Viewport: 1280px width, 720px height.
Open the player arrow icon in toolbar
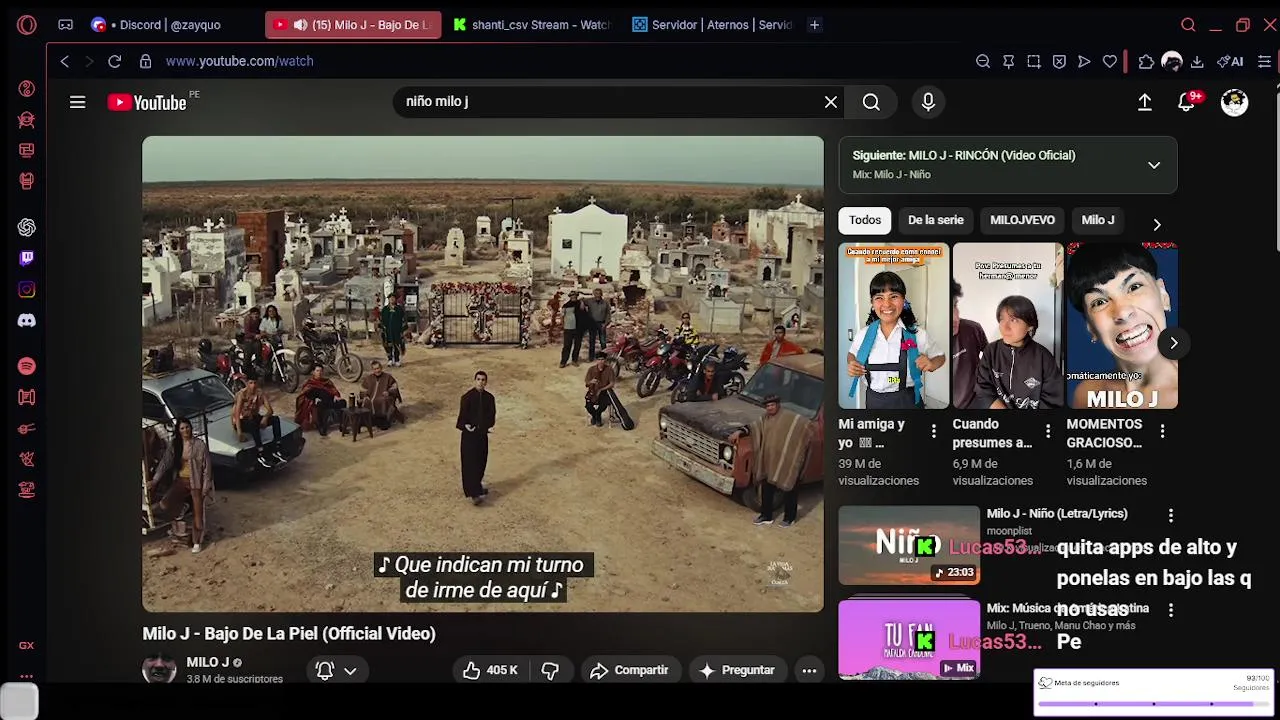pos(1084,61)
